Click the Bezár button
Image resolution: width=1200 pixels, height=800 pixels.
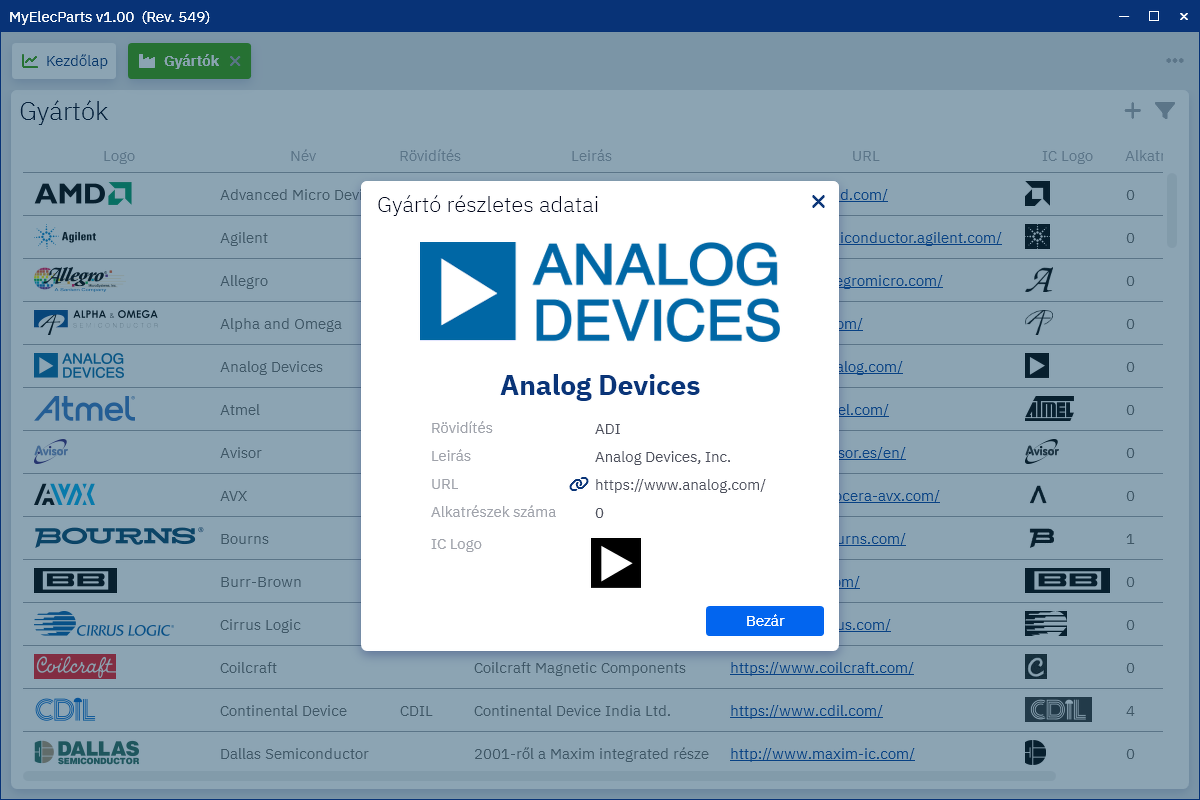click(x=765, y=621)
